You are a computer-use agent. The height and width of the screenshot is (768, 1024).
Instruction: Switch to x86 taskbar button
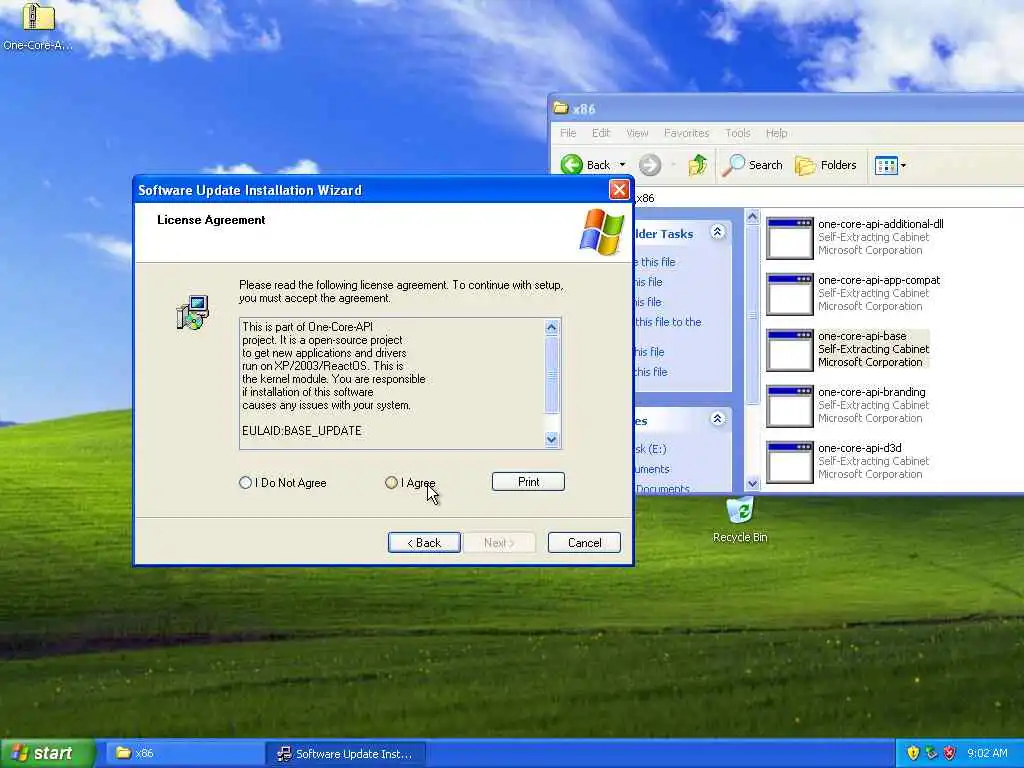[183, 753]
